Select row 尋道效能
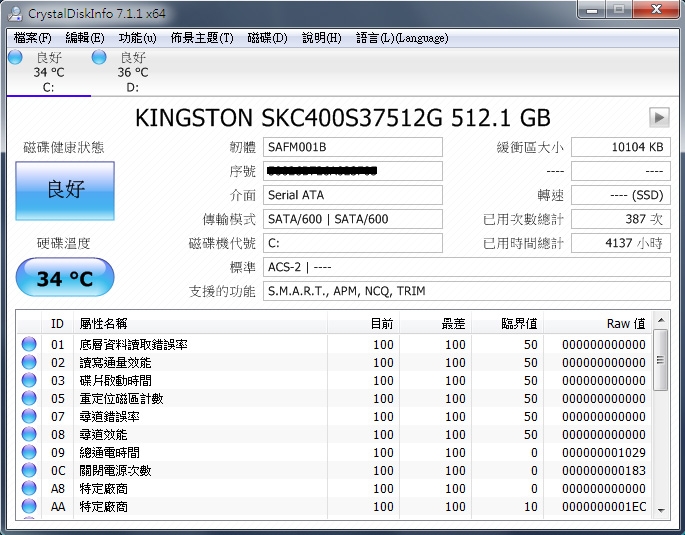Screen dimensions: 685x535 coord(334,434)
